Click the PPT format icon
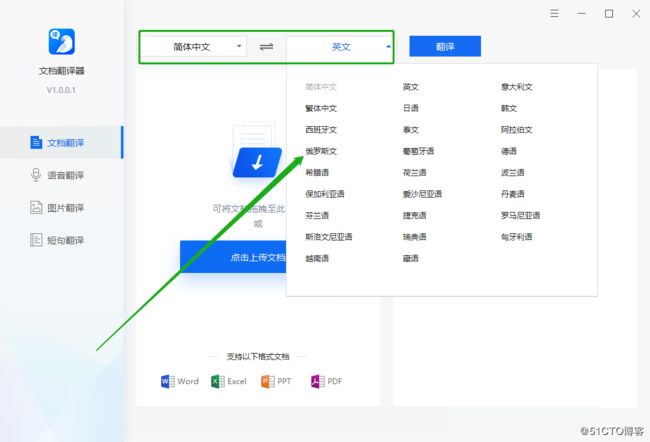 [x=268, y=381]
